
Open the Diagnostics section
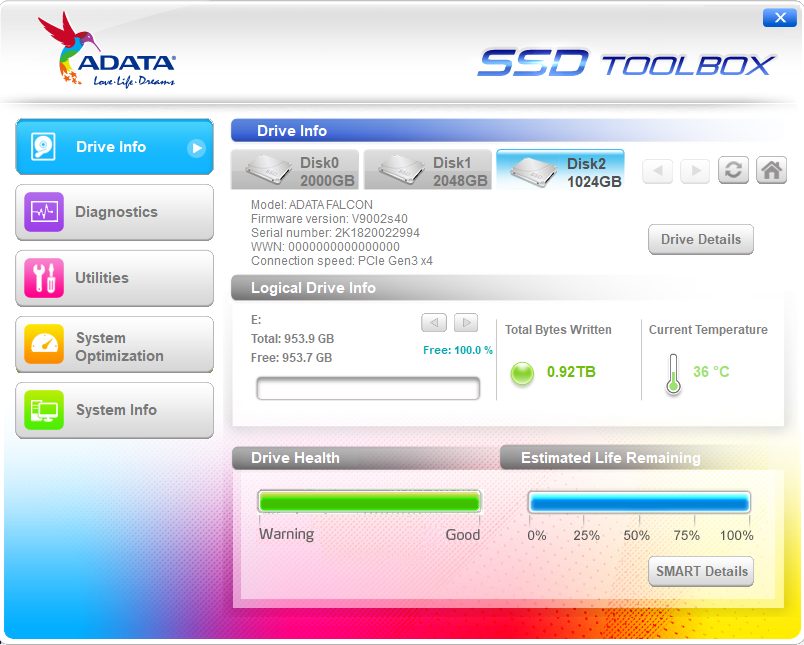115,212
